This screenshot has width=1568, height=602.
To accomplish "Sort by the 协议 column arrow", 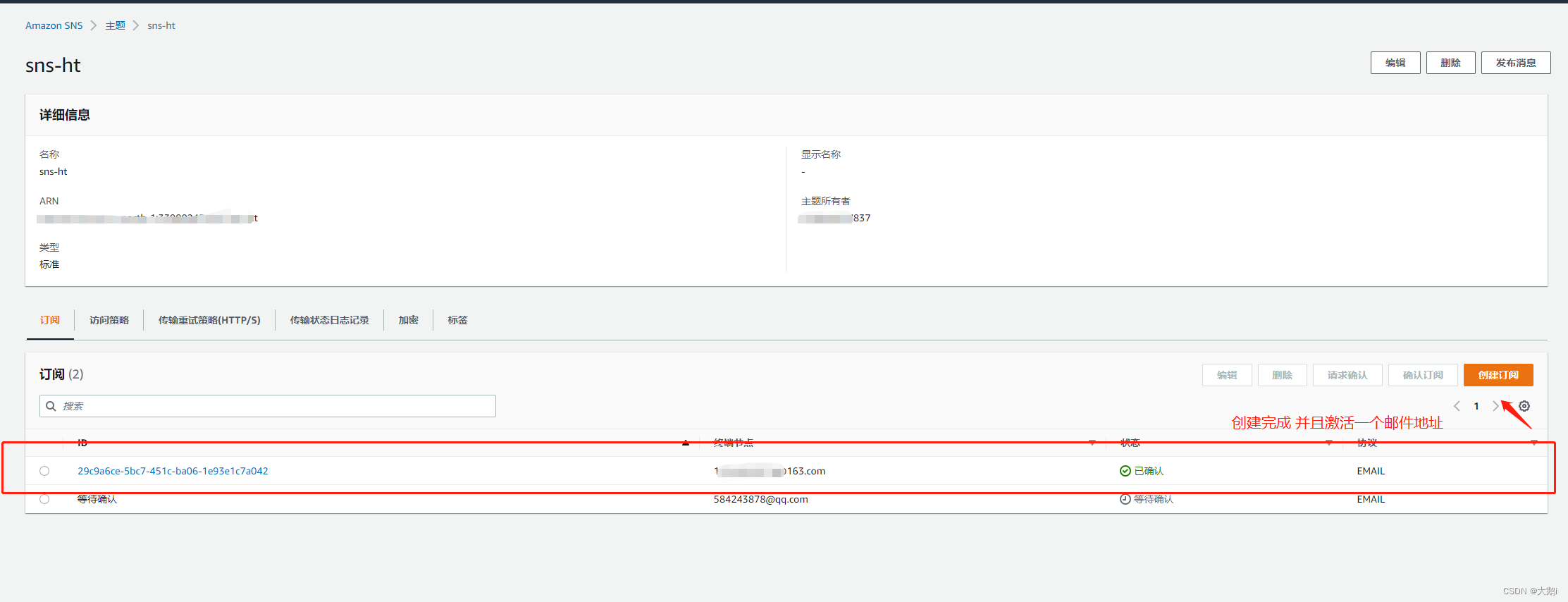I will [x=1533, y=443].
